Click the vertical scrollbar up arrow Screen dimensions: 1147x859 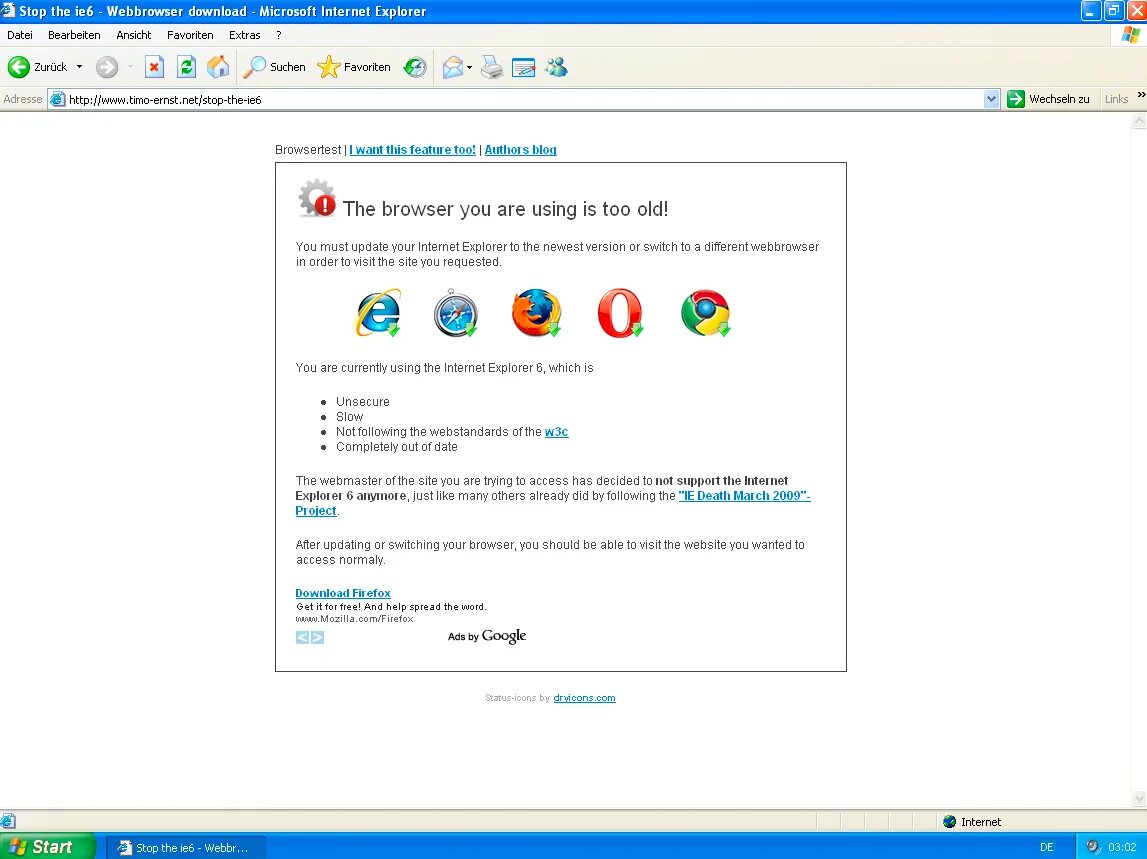pos(1139,121)
